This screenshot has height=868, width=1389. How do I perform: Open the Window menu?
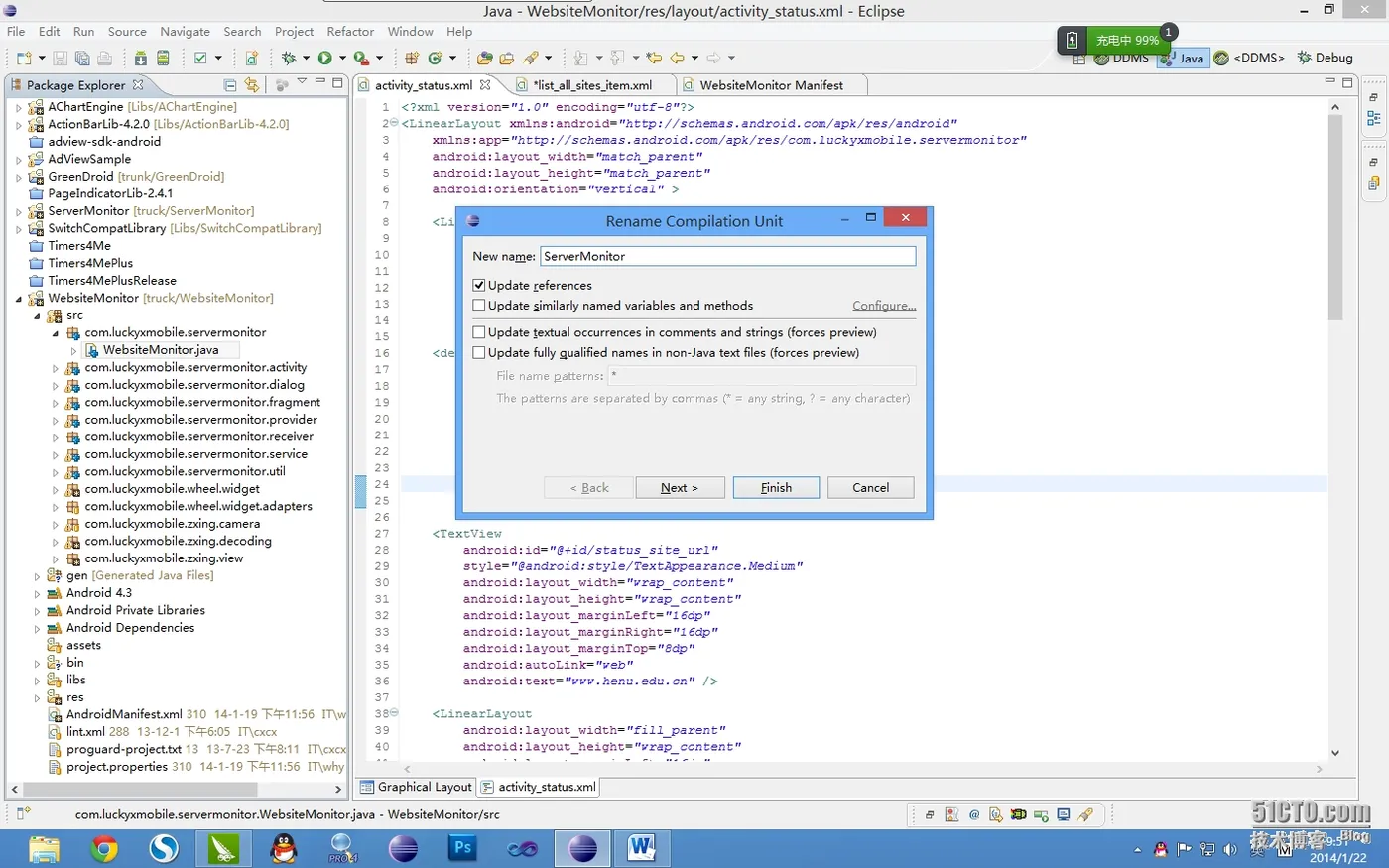[x=410, y=32]
